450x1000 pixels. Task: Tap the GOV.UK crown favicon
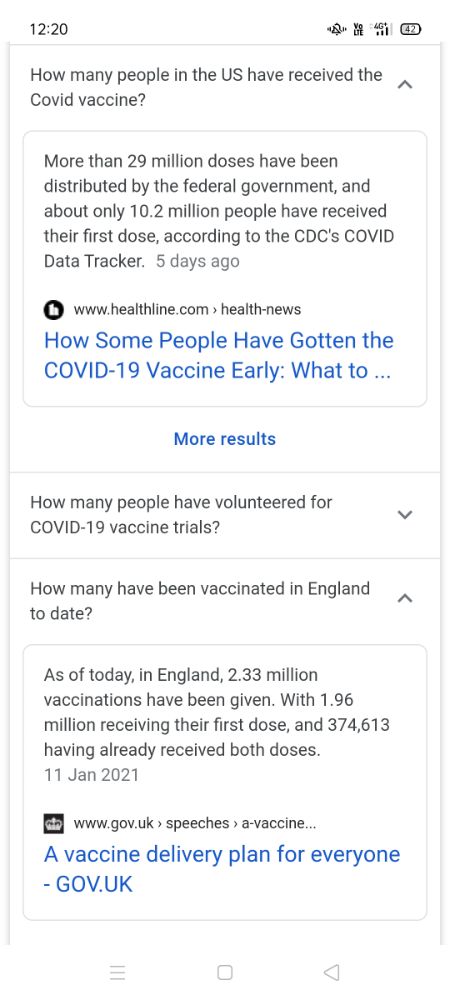[x=54, y=823]
